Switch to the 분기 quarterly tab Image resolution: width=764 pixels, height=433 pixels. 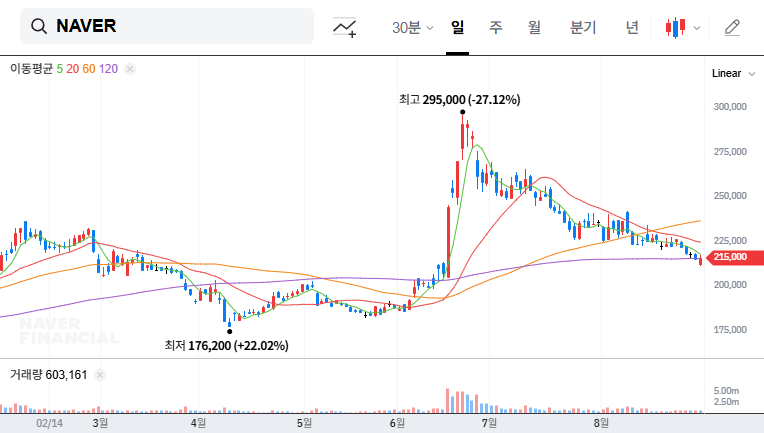point(583,27)
